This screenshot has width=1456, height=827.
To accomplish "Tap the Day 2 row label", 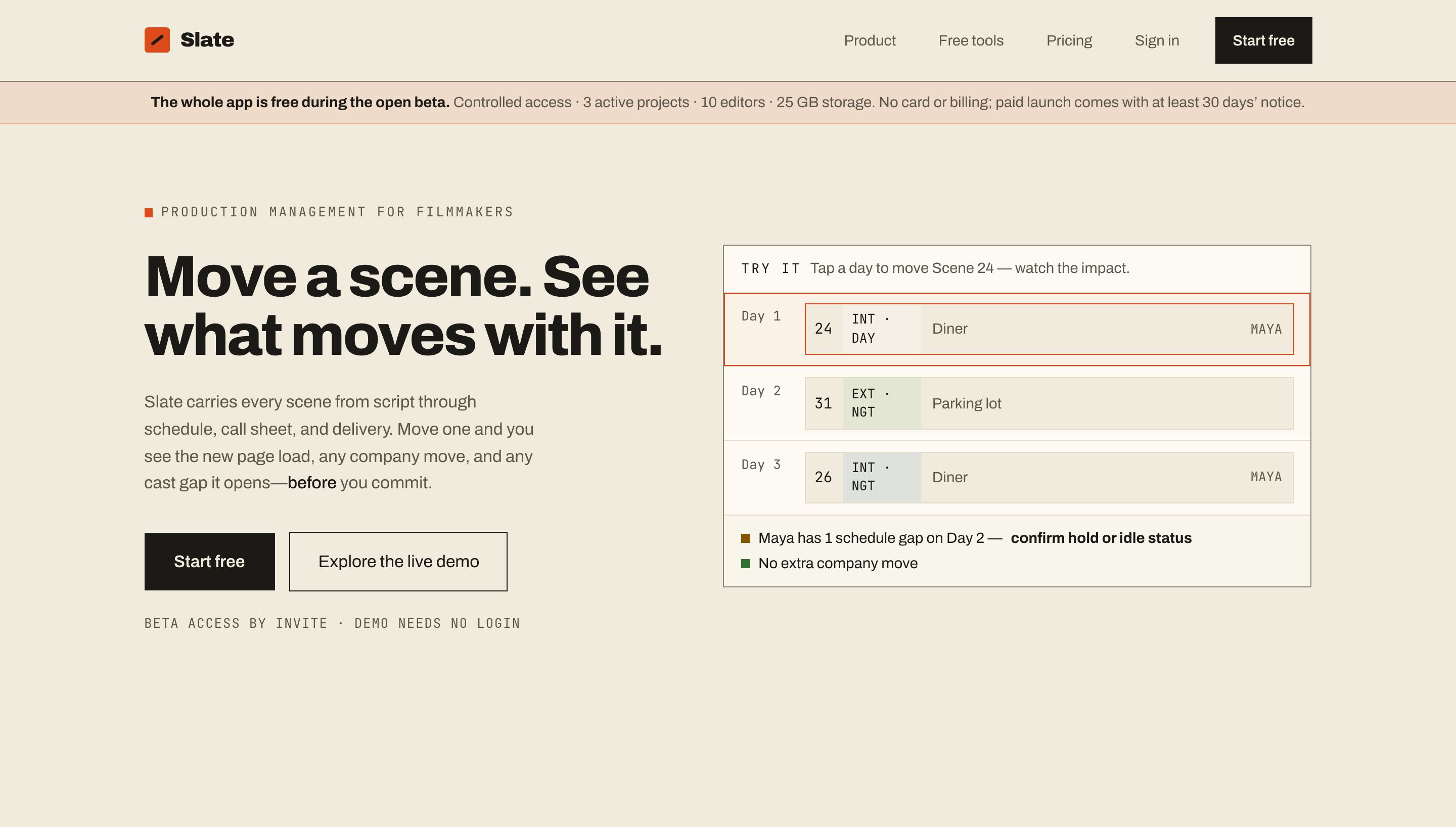I will pyautogui.click(x=761, y=391).
